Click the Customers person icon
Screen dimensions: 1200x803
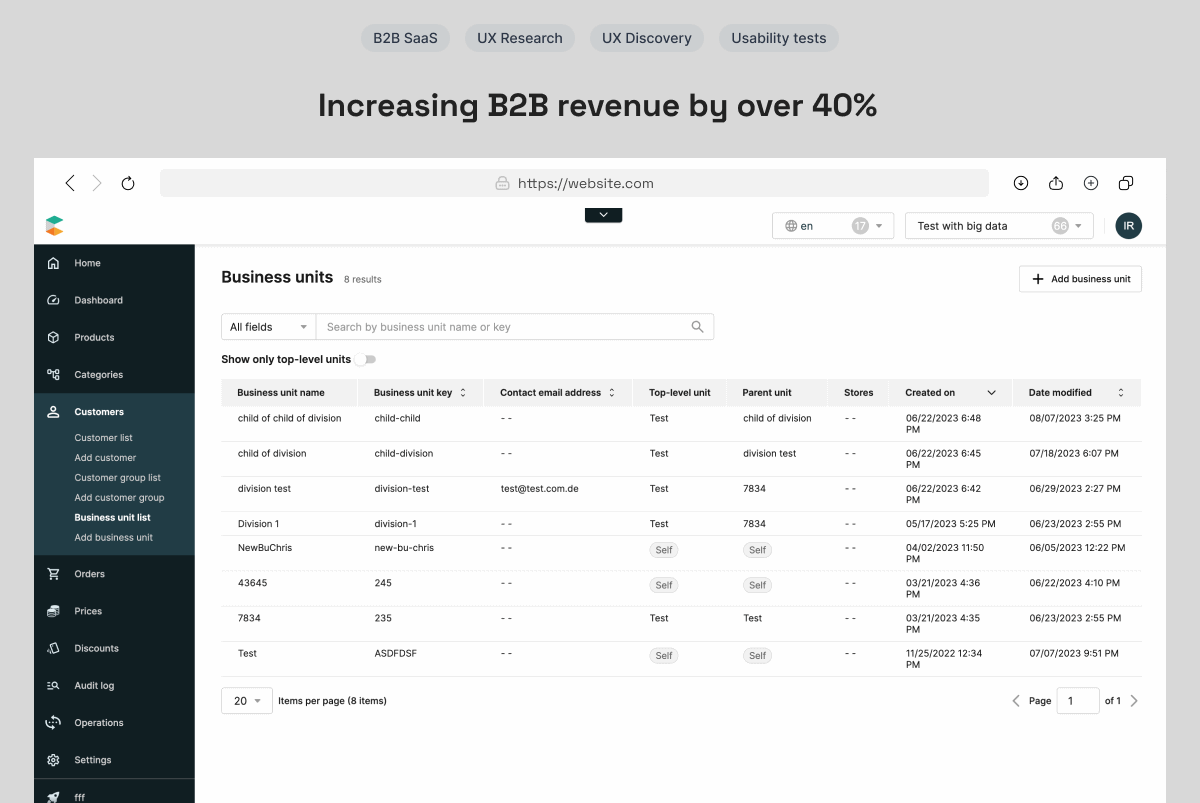pyautogui.click(x=53, y=412)
